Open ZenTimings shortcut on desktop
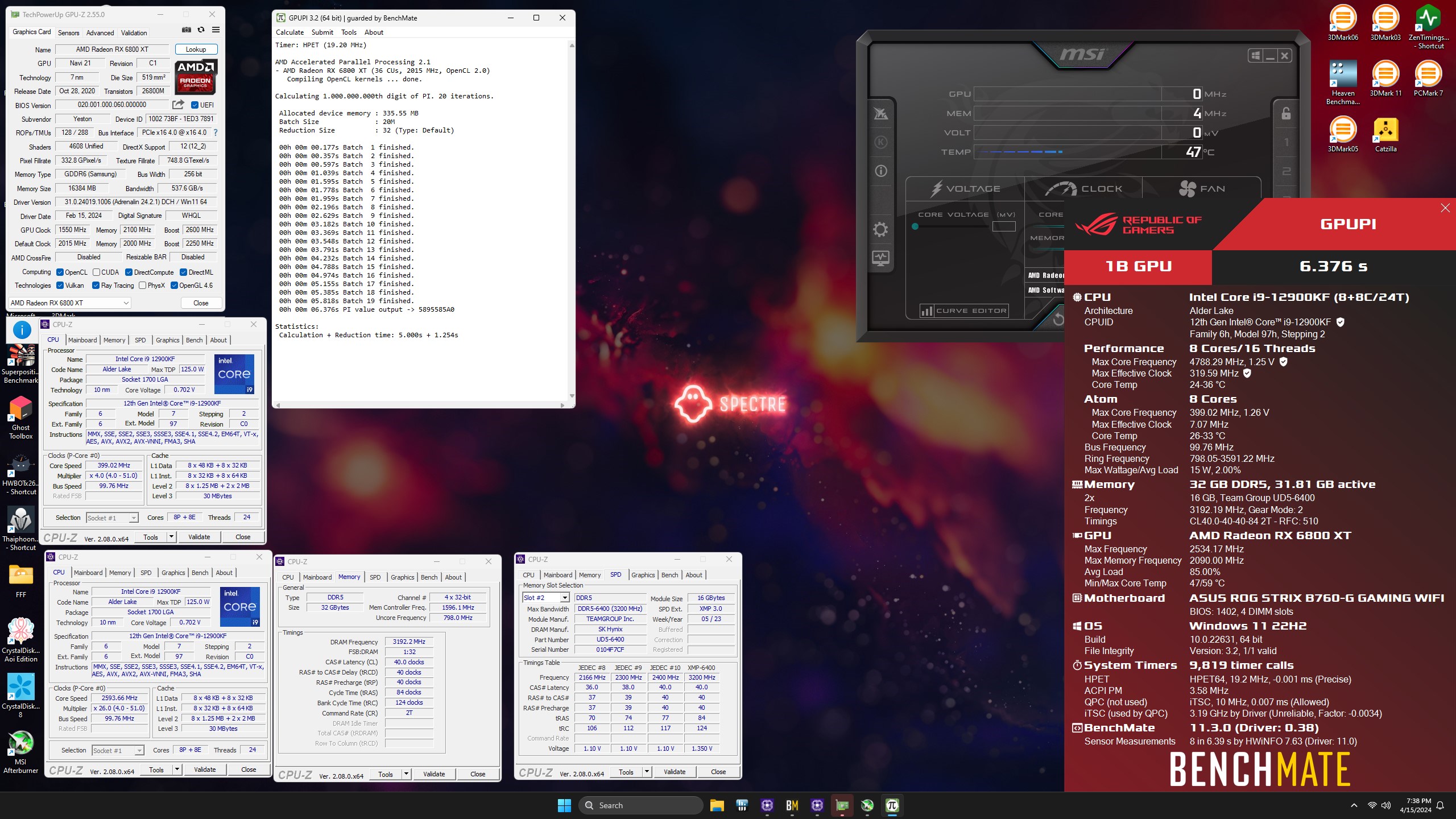 point(1428,27)
